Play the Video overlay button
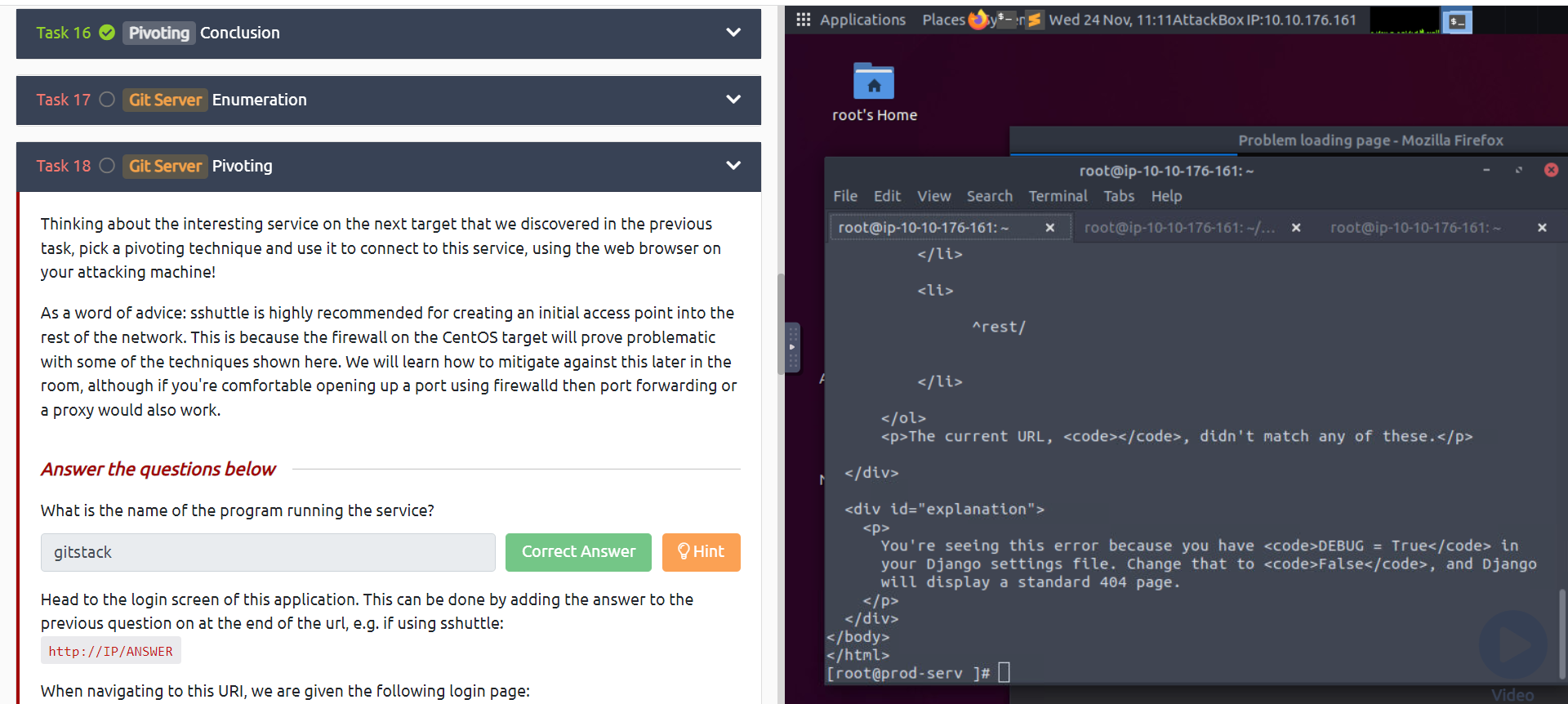This screenshot has height=704, width=1568. (x=1512, y=645)
